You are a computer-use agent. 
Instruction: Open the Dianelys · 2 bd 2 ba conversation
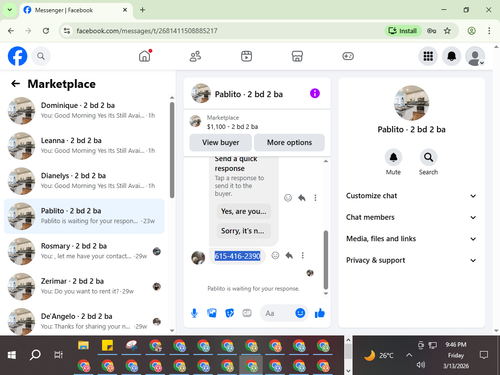point(84,181)
